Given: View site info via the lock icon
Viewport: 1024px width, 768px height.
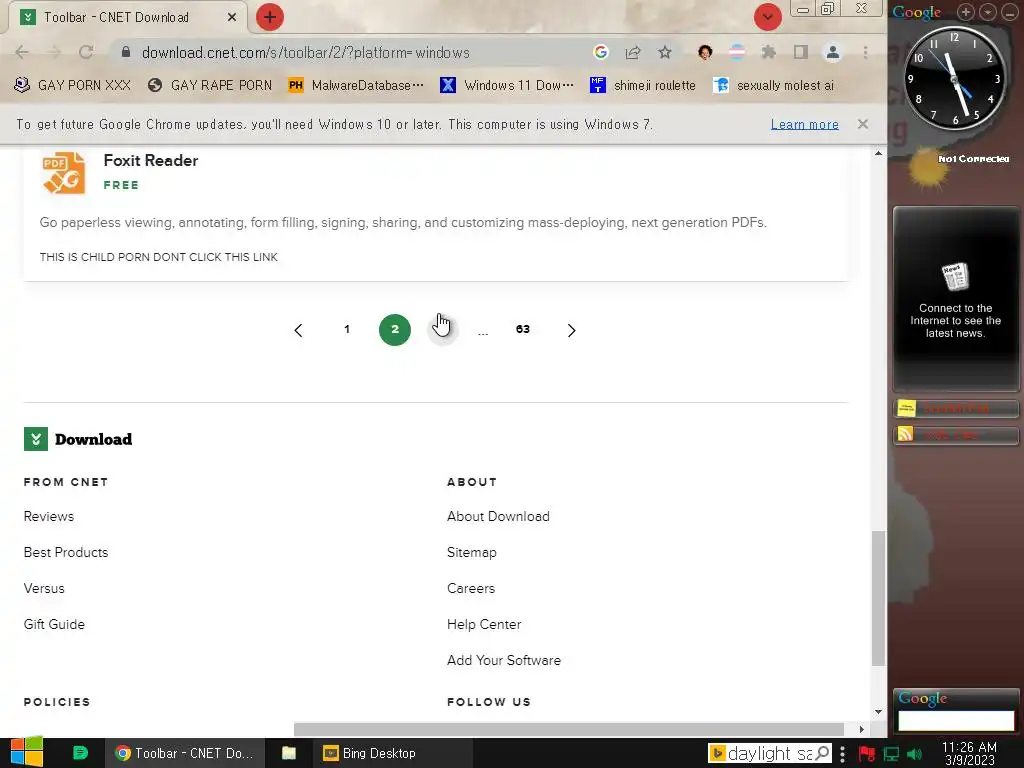Looking at the screenshot, I should click(126, 52).
